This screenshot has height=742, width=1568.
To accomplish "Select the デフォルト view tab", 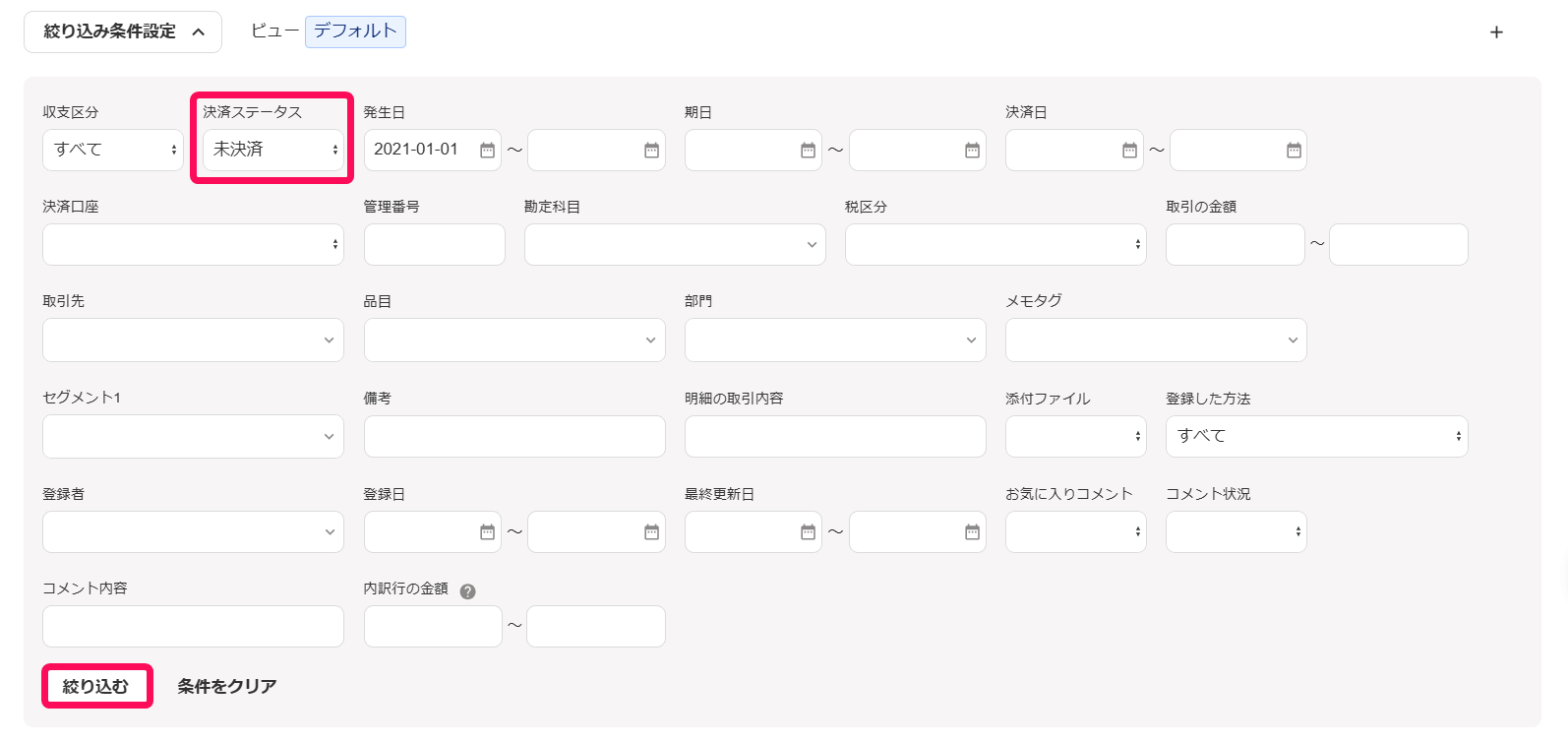I will pos(355,31).
